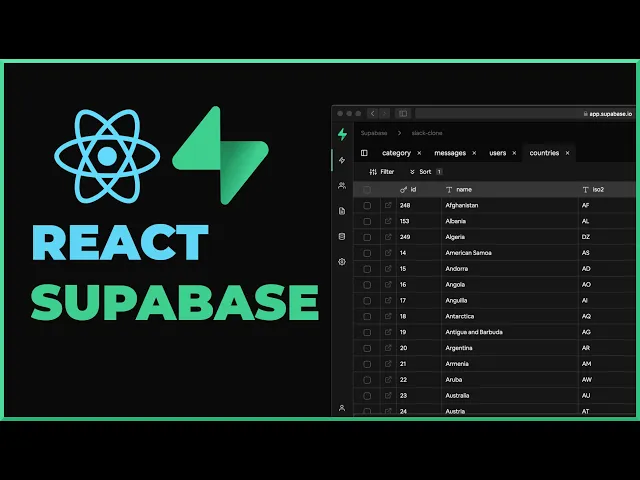
Task: Expand the Armenia row icon
Action: tap(388, 364)
